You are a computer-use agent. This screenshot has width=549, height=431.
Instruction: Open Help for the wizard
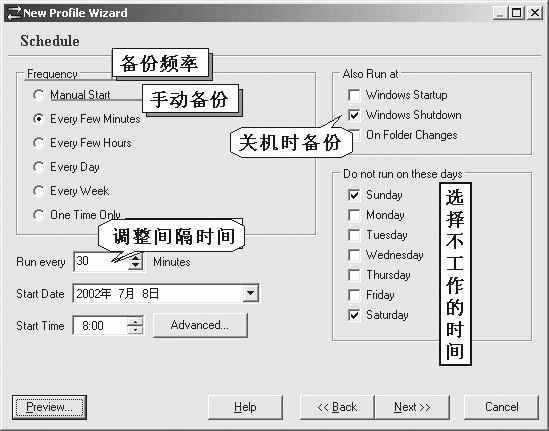245,407
